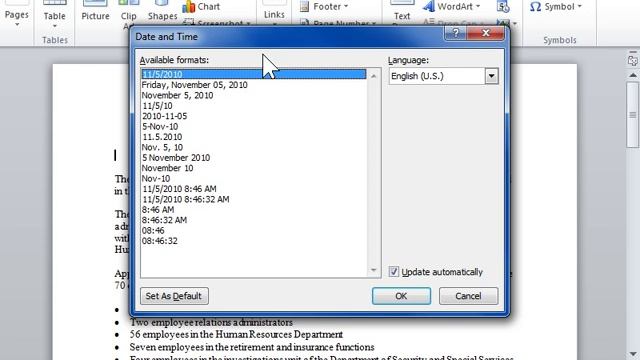The height and width of the screenshot is (360, 640).
Task: Open the Symbol dropdown
Action: [x=556, y=7]
